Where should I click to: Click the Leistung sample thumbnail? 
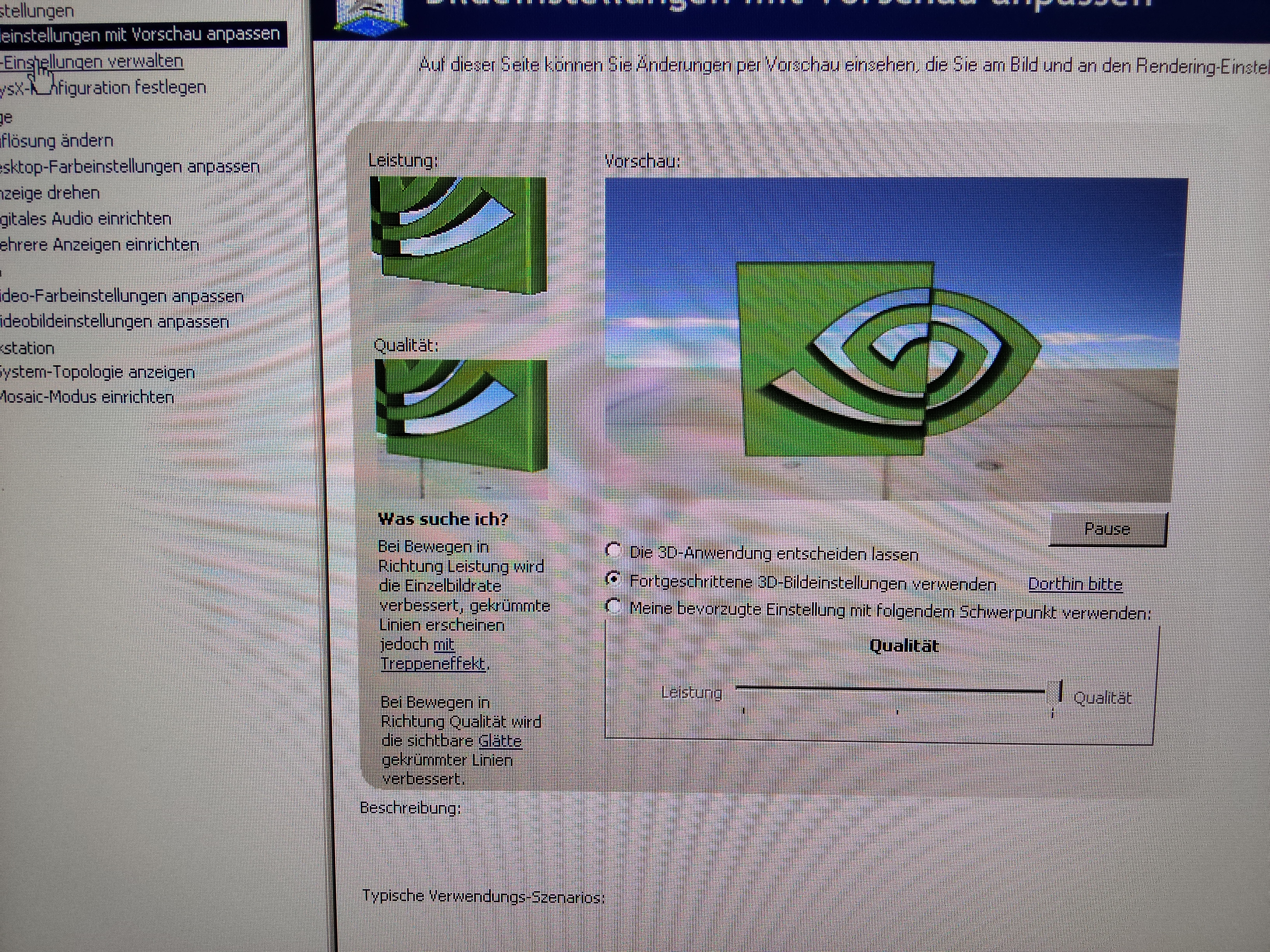459,235
